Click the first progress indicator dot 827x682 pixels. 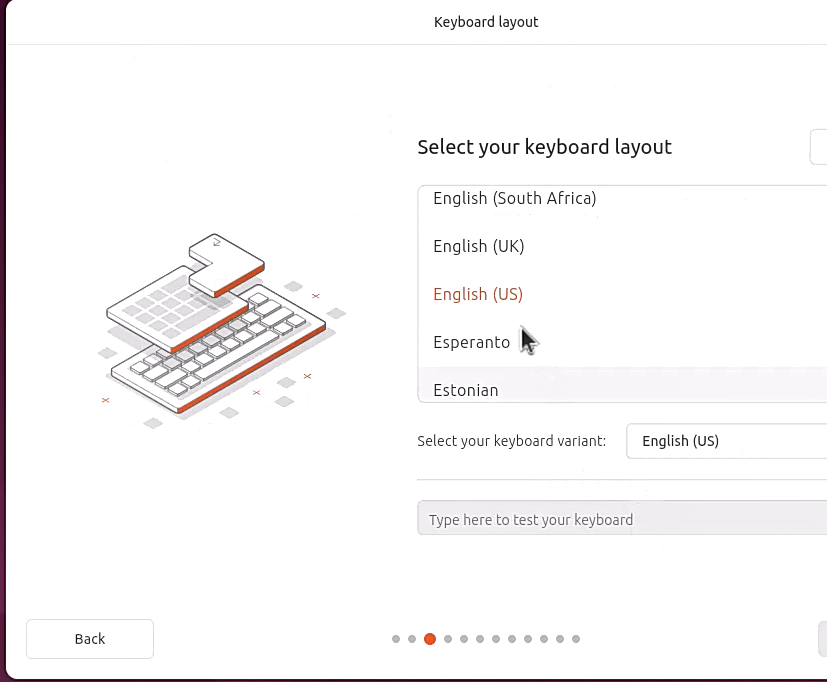[x=396, y=638]
